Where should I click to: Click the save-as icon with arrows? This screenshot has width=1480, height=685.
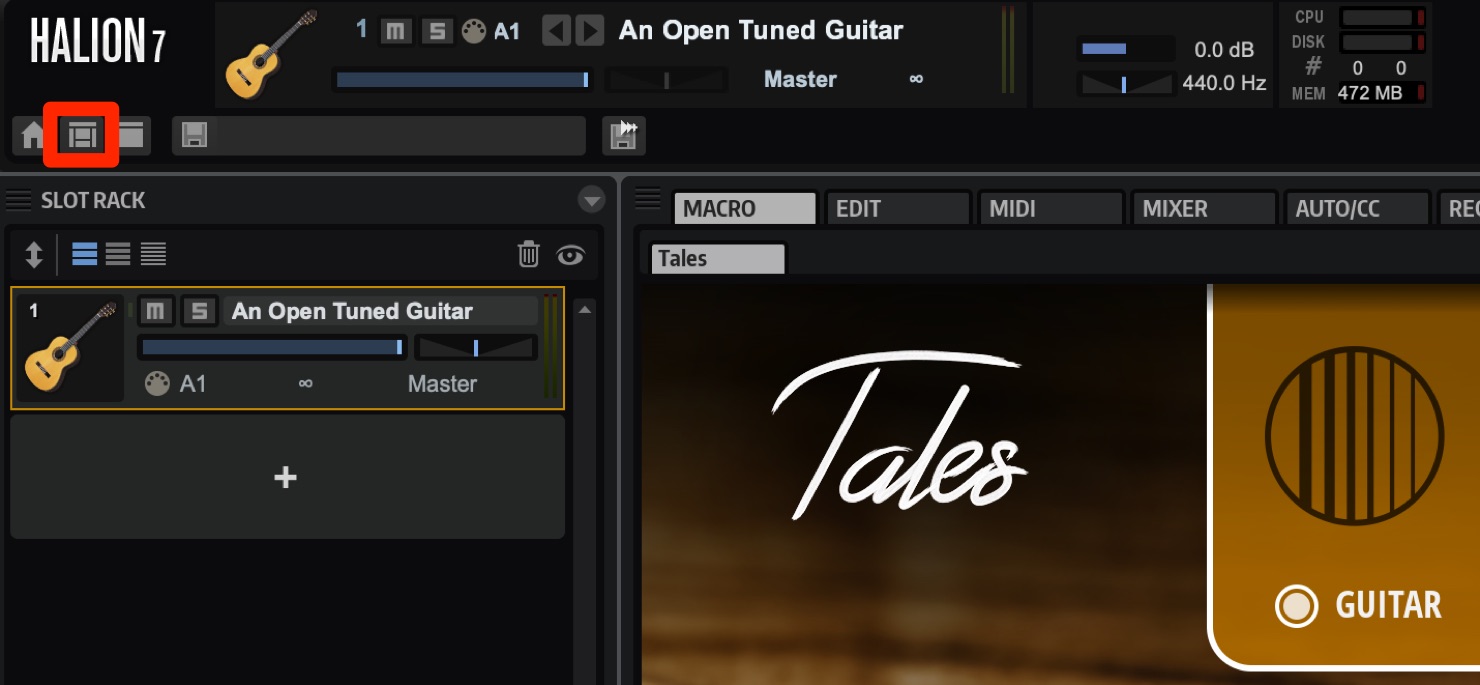[624, 135]
